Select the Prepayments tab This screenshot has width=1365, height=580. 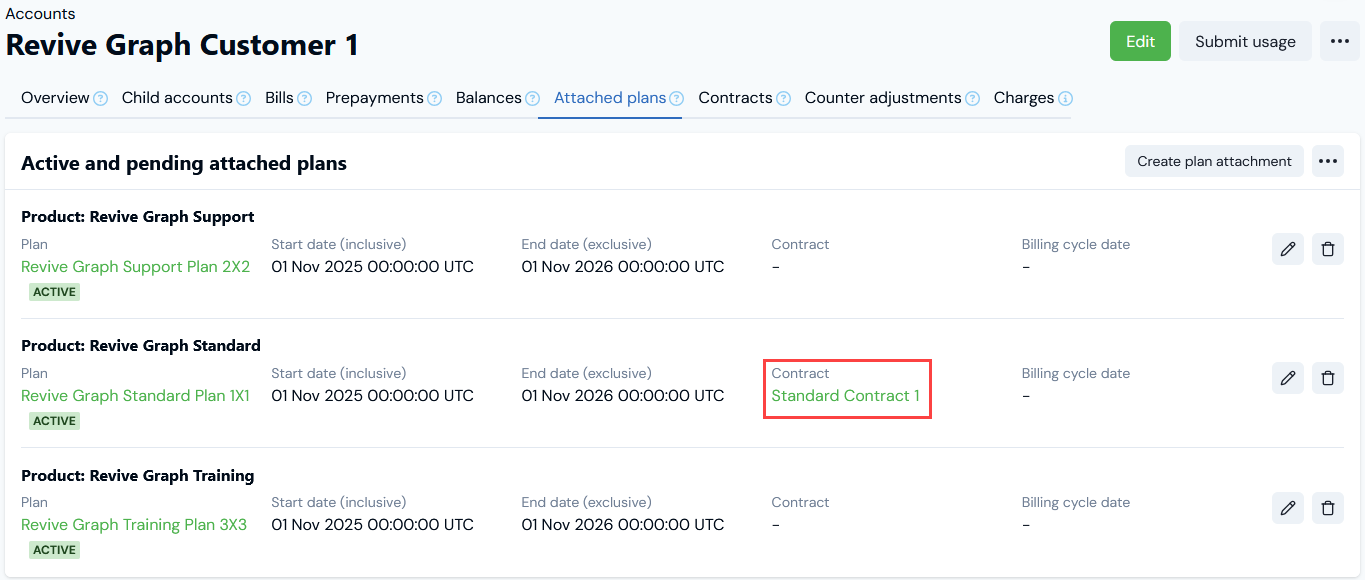click(x=374, y=98)
